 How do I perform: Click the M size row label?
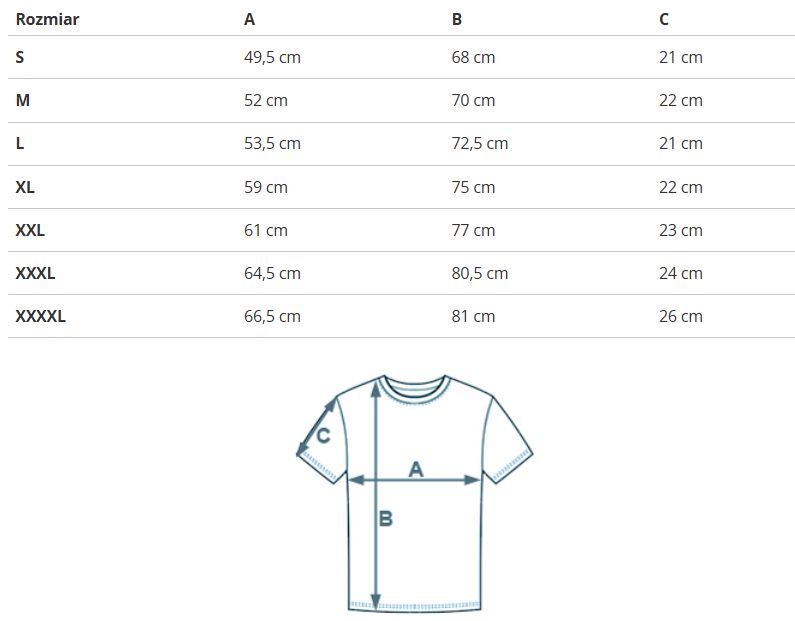click(22, 100)
